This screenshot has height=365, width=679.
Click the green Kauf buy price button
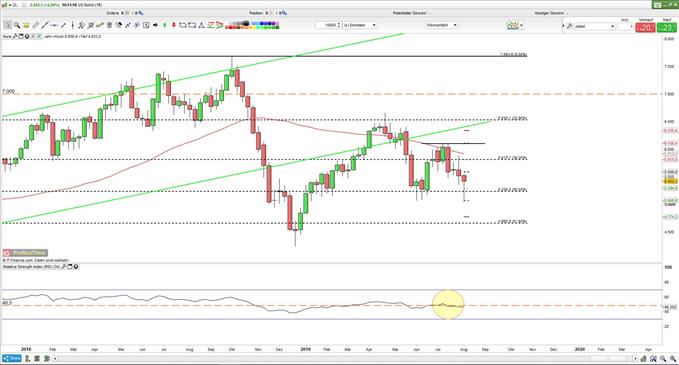pos(667,28)
